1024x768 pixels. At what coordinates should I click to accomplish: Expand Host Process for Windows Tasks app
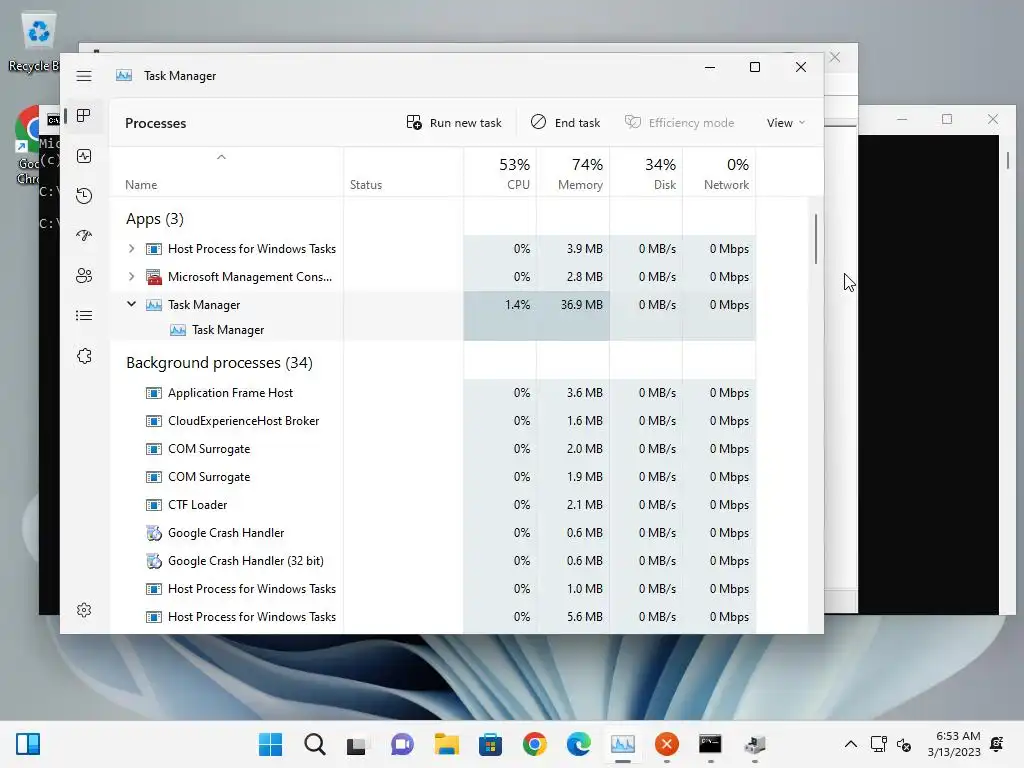point(131,249)
